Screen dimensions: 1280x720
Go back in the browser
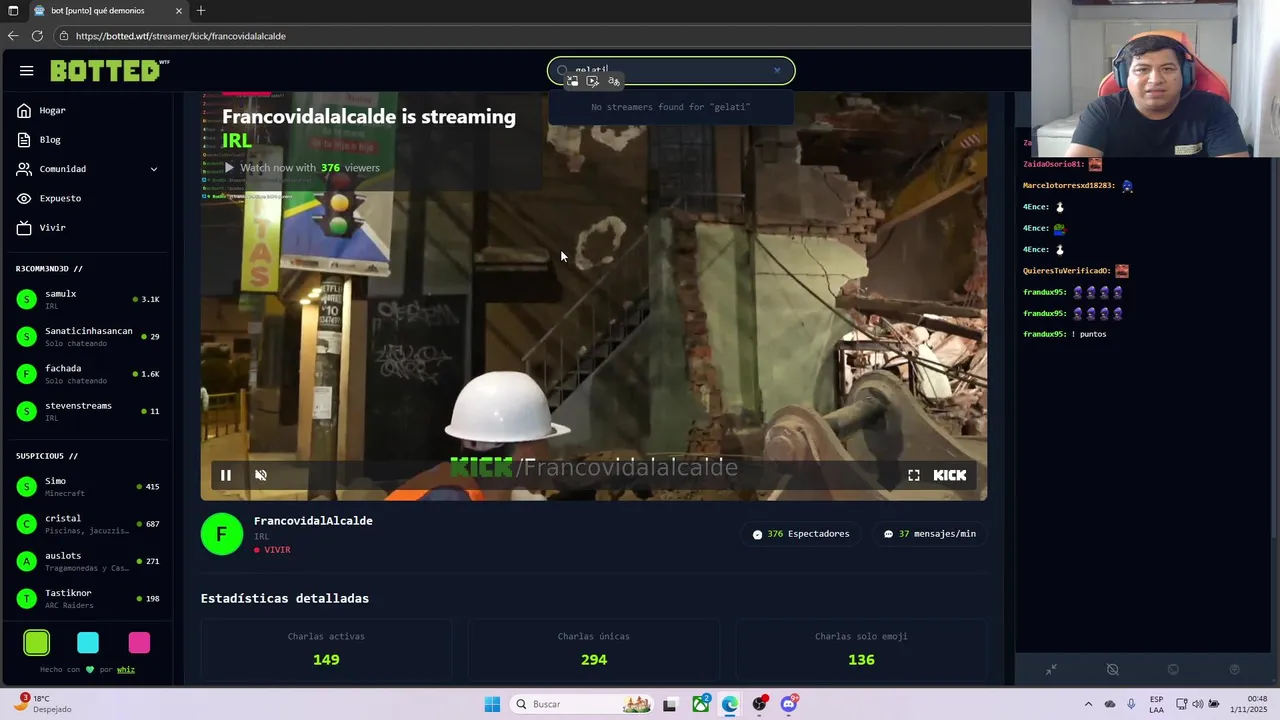point(13,36)
